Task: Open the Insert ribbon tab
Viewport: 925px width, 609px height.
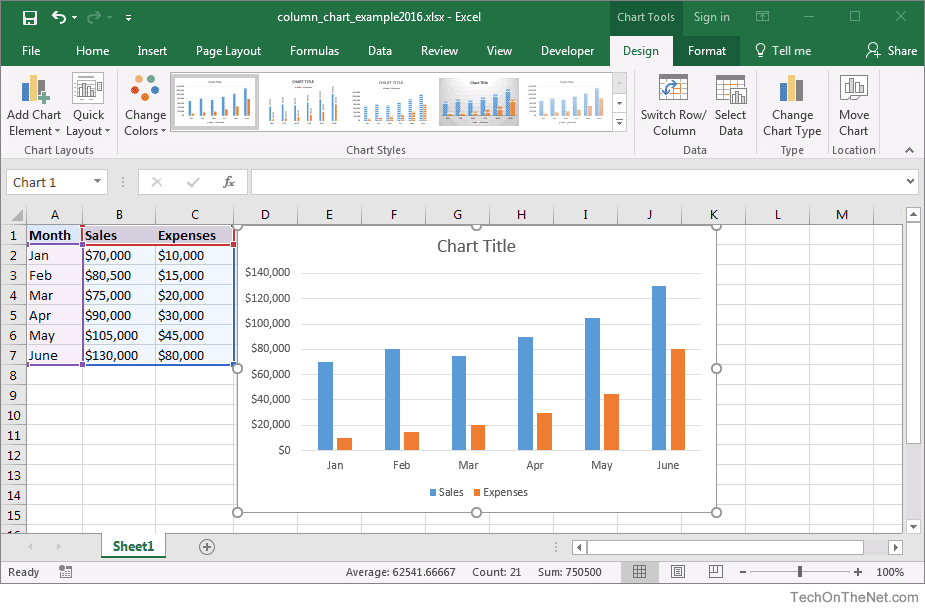Action: point(152,51)
